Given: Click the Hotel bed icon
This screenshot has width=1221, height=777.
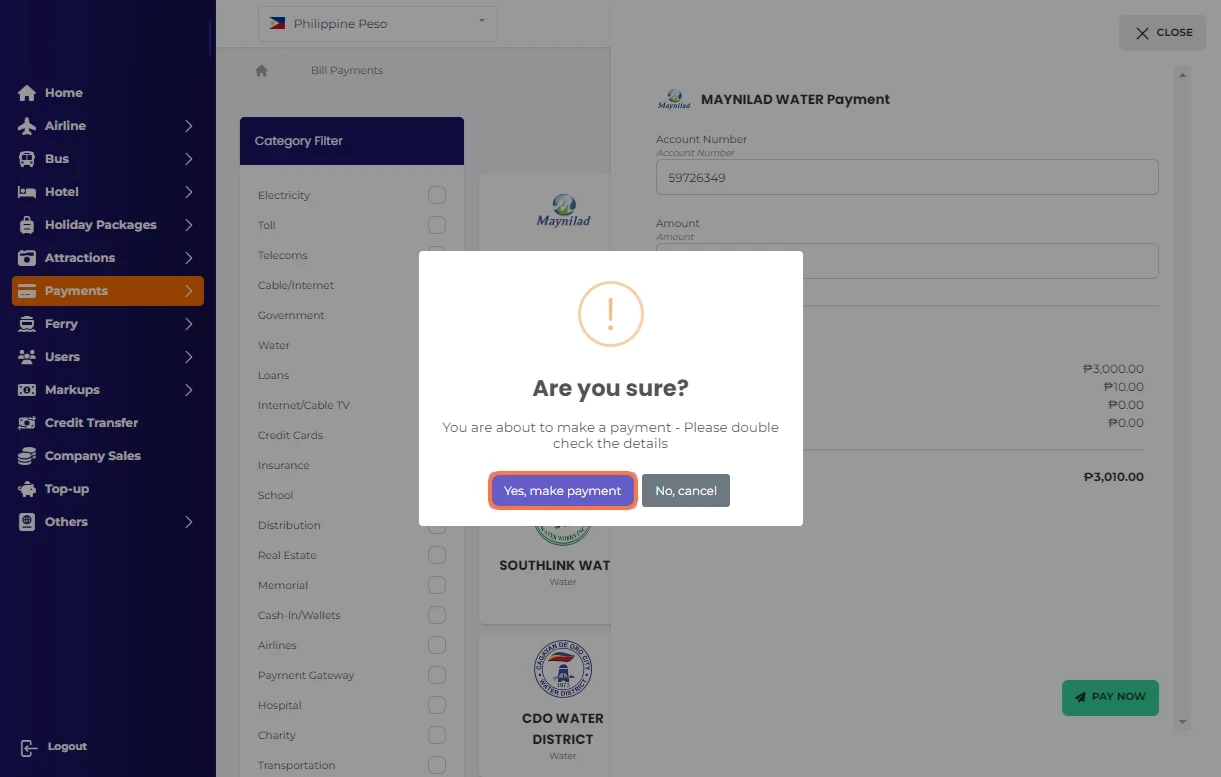Looking at the screenshot, I should click(x=27, y=192).
